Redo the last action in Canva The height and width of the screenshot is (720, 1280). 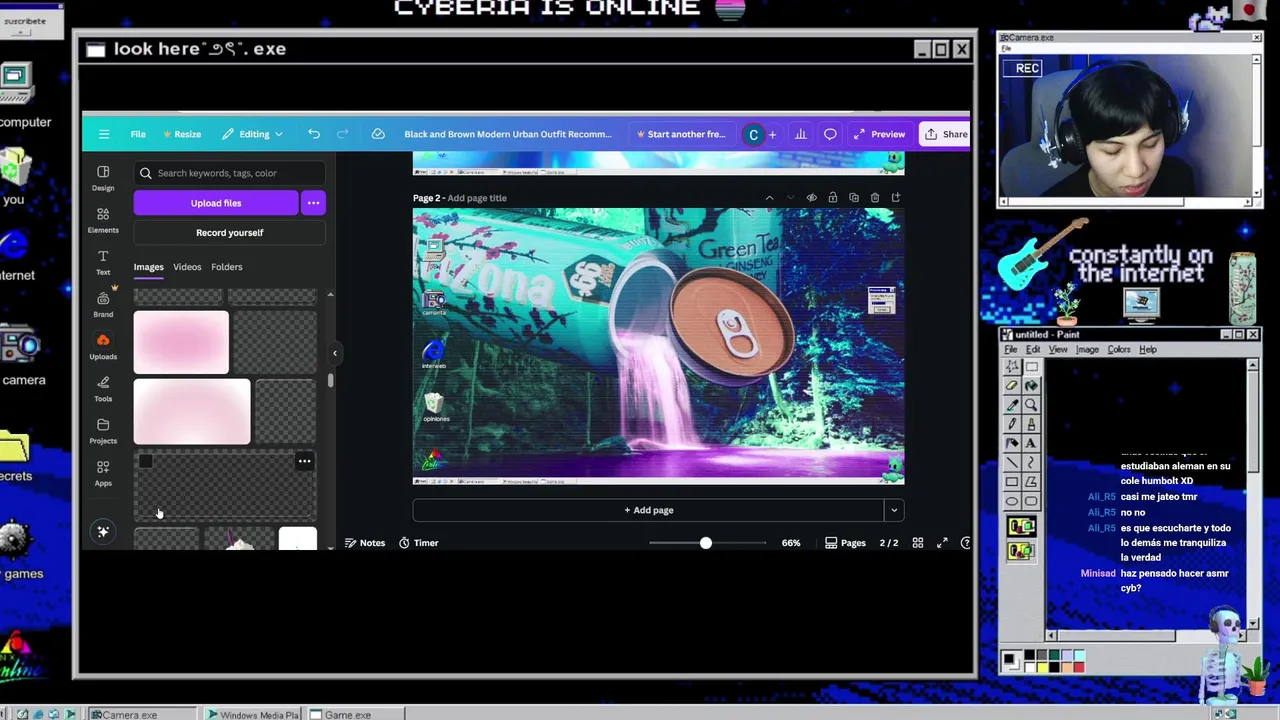pyautogui.click(x=343, y=134)
